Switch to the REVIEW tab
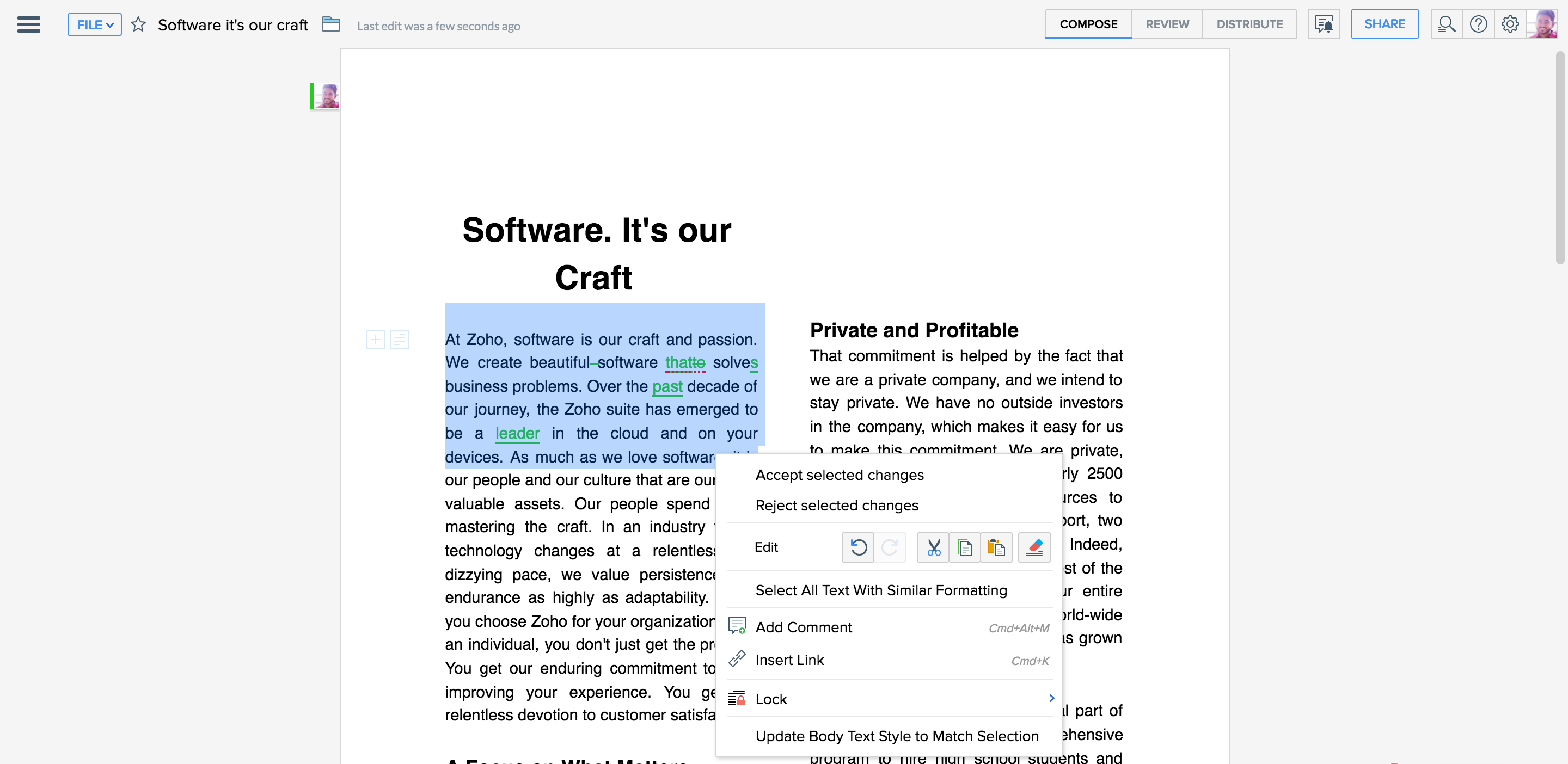Viewport: 1568px width, 764px height. point(1167,24)
